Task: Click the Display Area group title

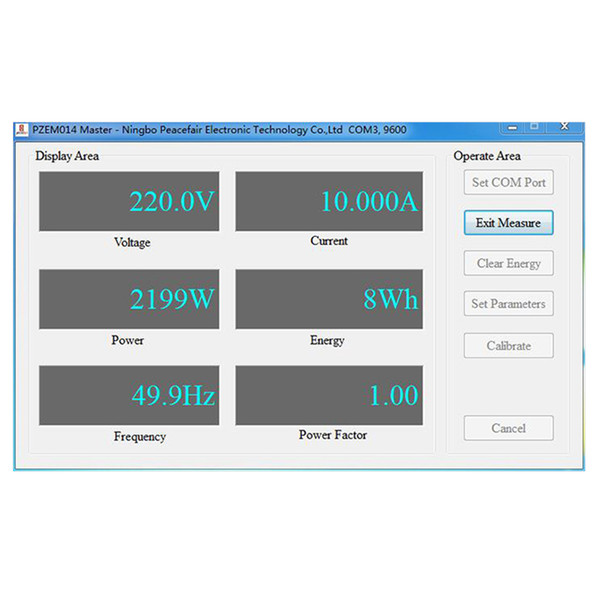Action: click(67, 156)
